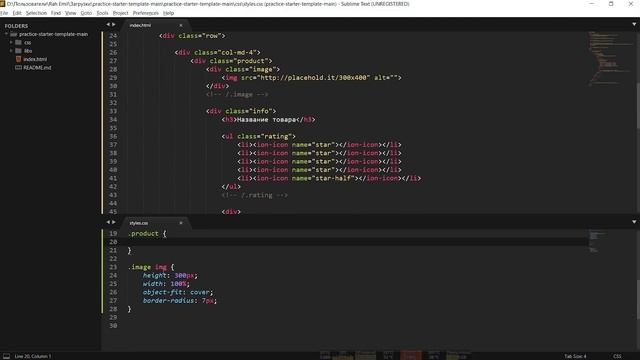The width and height of the screenshot is (640, 360).
Task: Open index.html from the sidebar
Action: (35, 59)
